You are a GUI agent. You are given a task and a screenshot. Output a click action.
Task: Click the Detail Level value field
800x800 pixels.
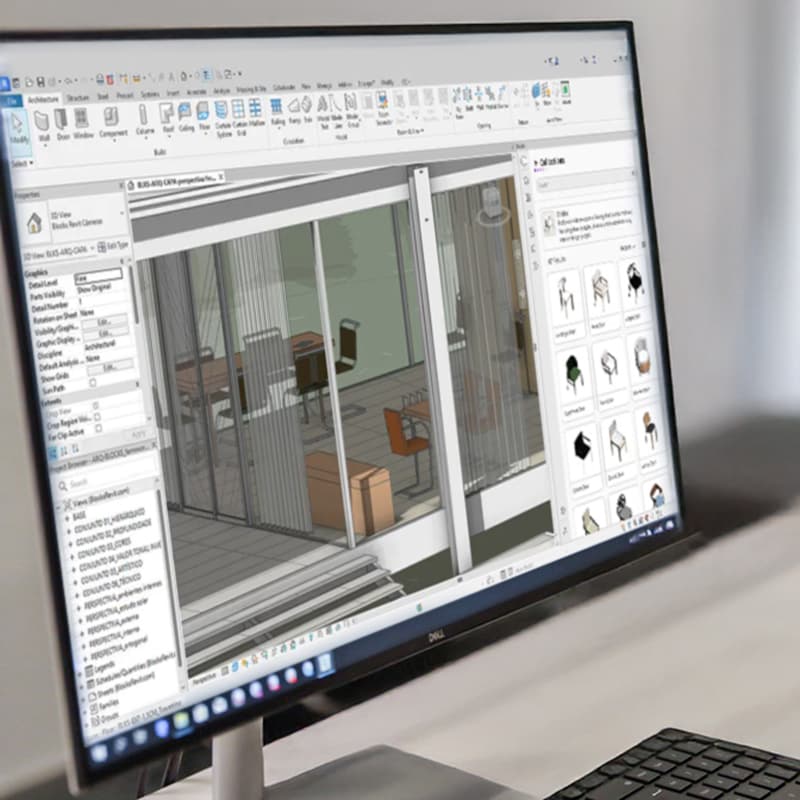[x=99, y=277]
